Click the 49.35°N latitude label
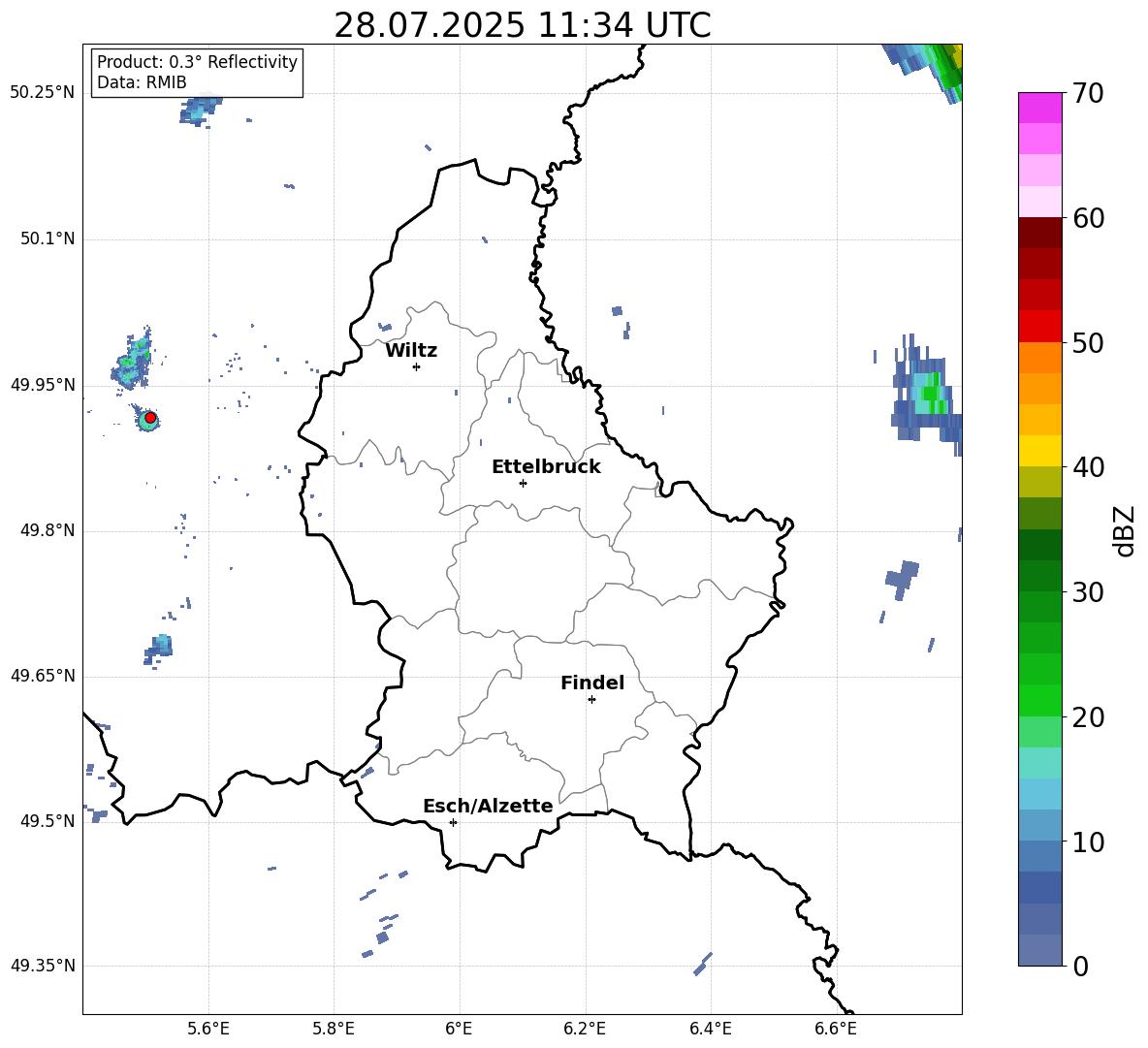The height and width of the screenshot is (1048, 1148). [43, 966]
